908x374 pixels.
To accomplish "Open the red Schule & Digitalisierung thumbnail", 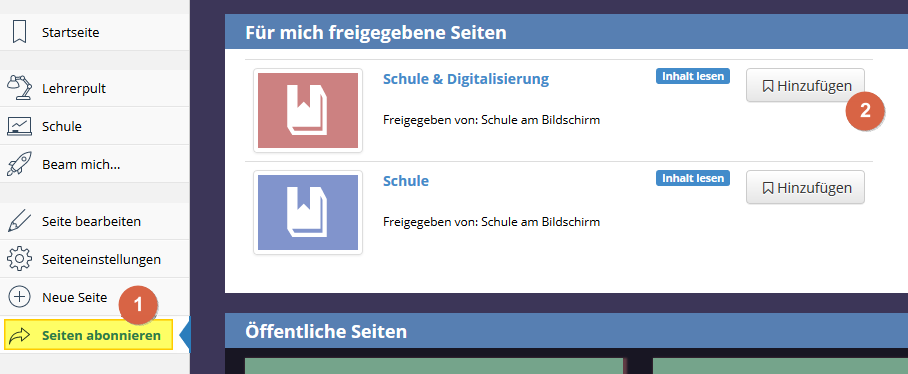I will (307, 111).
